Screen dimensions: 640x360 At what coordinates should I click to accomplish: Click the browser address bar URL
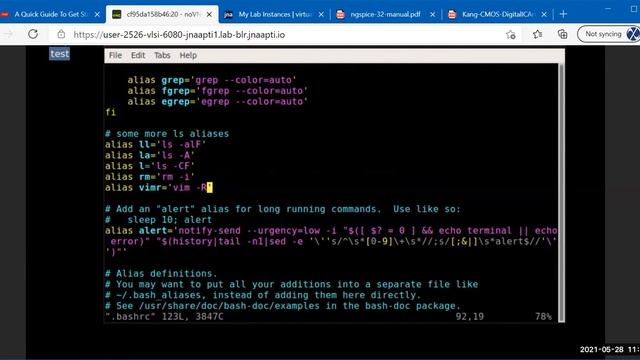[179, 35]
